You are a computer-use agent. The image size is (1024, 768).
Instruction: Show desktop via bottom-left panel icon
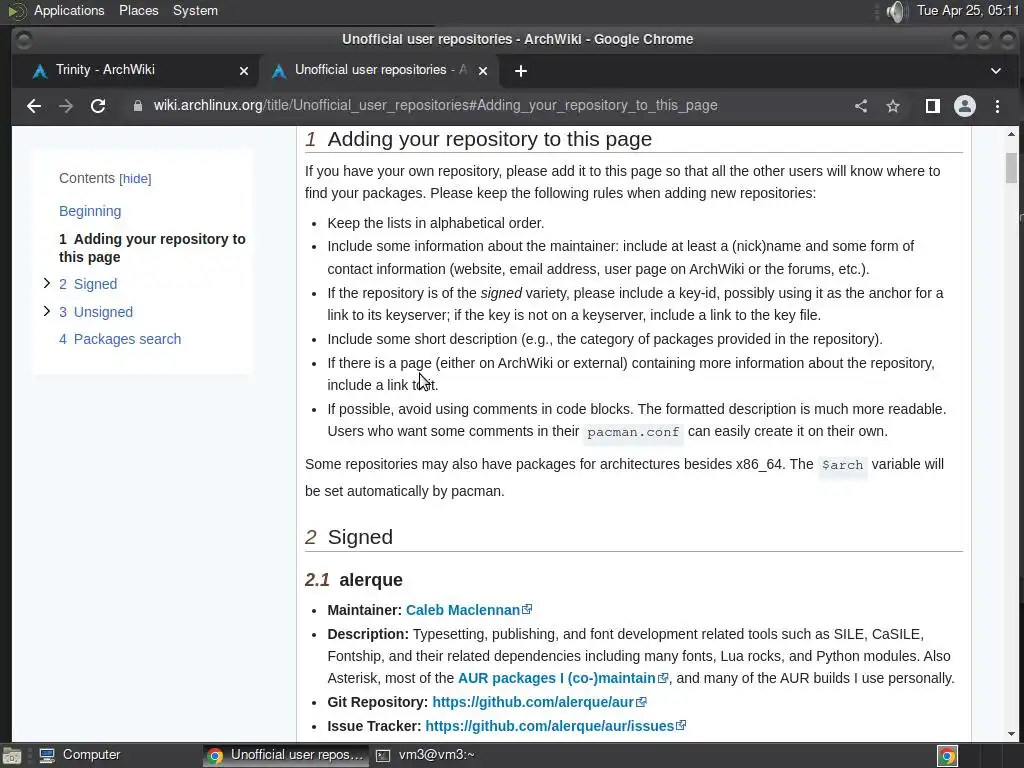(x=11, y=756)
